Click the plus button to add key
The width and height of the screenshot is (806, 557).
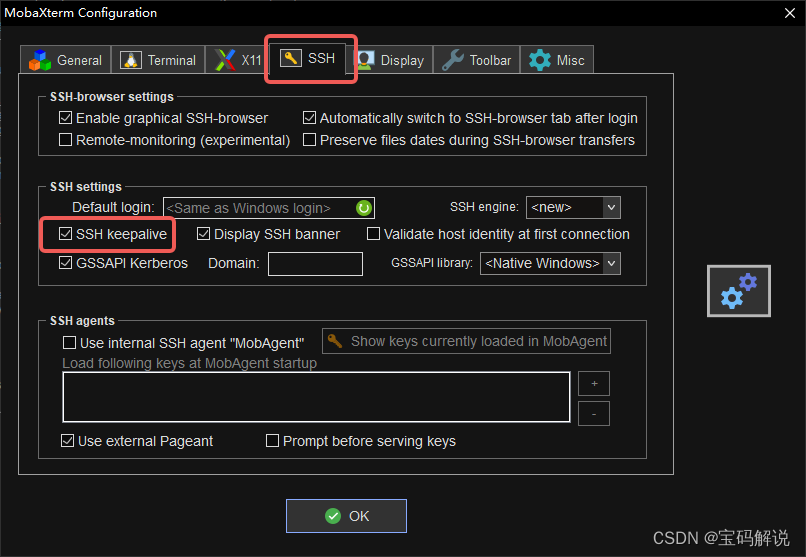(x=594, y=383)
